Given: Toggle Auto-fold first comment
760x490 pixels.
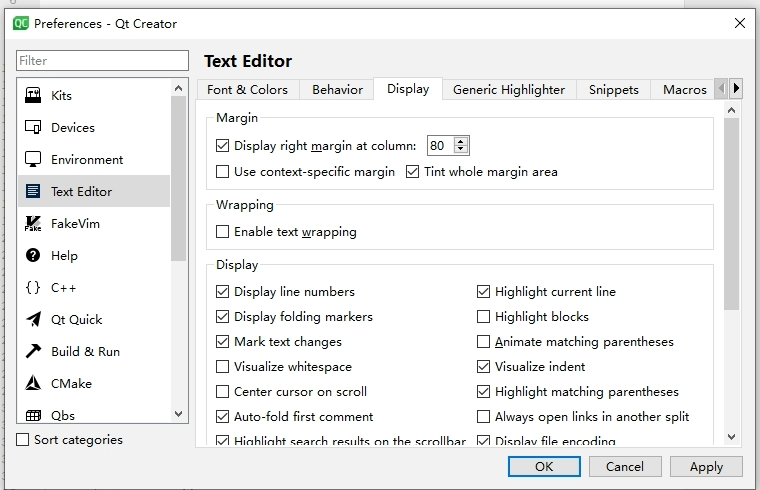Looking at the screenshot, I should point(222,416).
